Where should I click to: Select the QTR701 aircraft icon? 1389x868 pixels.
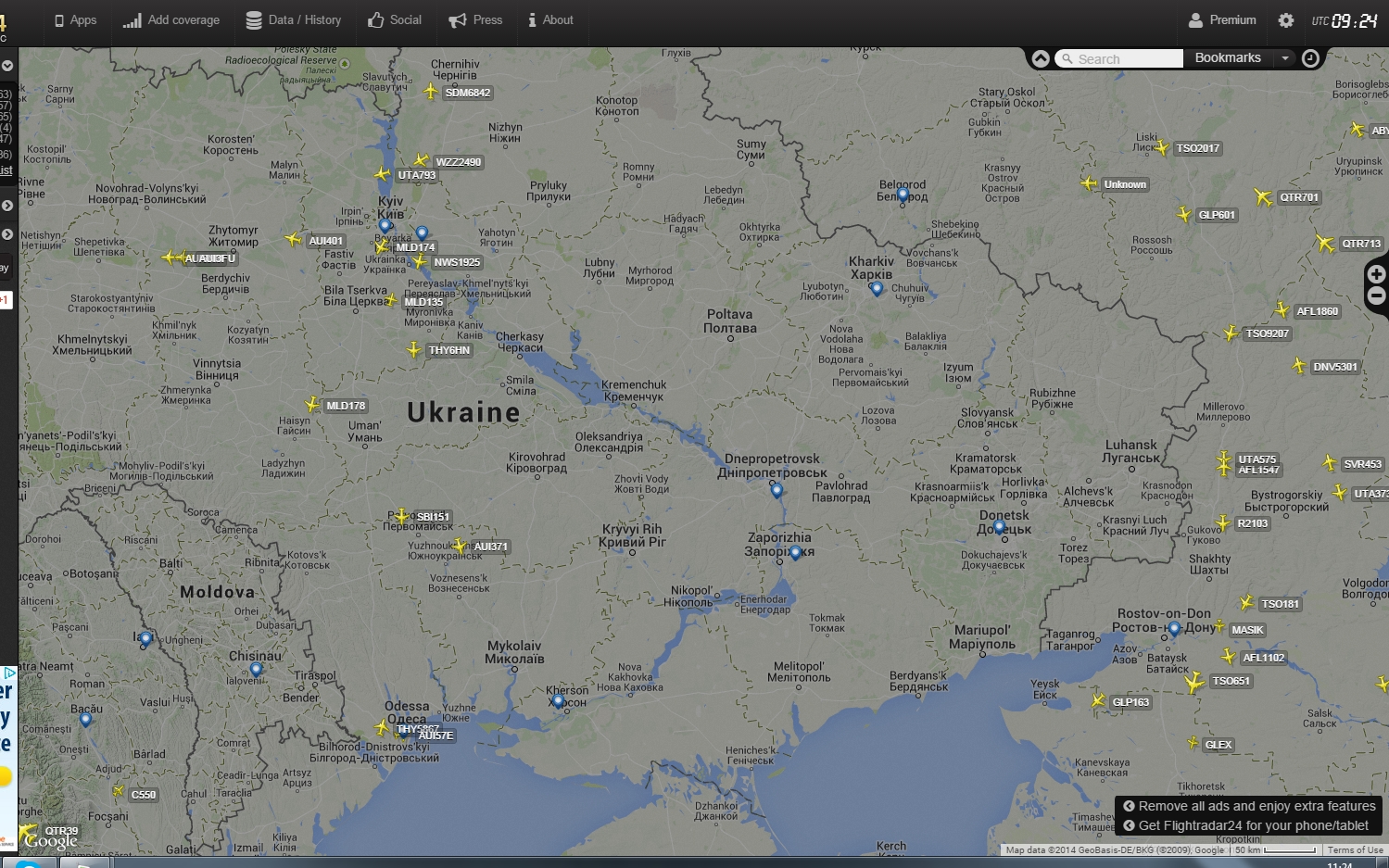tap(1263, 196)
